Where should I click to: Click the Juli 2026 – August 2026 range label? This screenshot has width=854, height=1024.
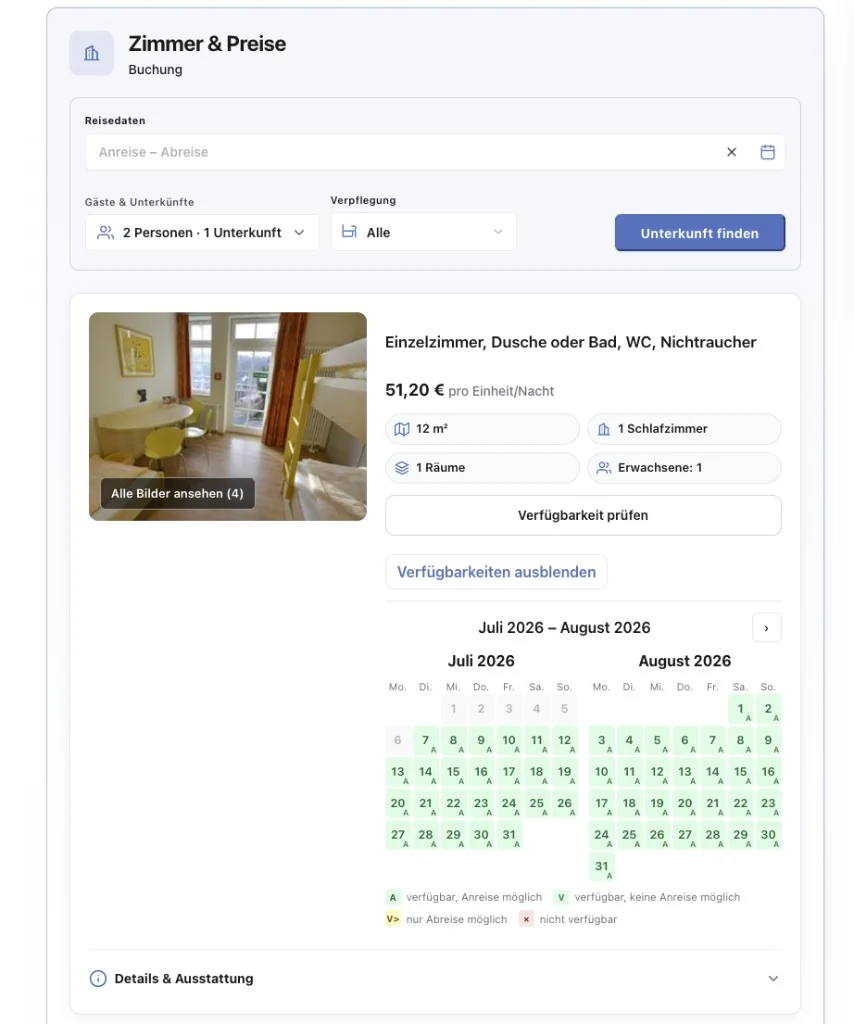coord(564,628)
